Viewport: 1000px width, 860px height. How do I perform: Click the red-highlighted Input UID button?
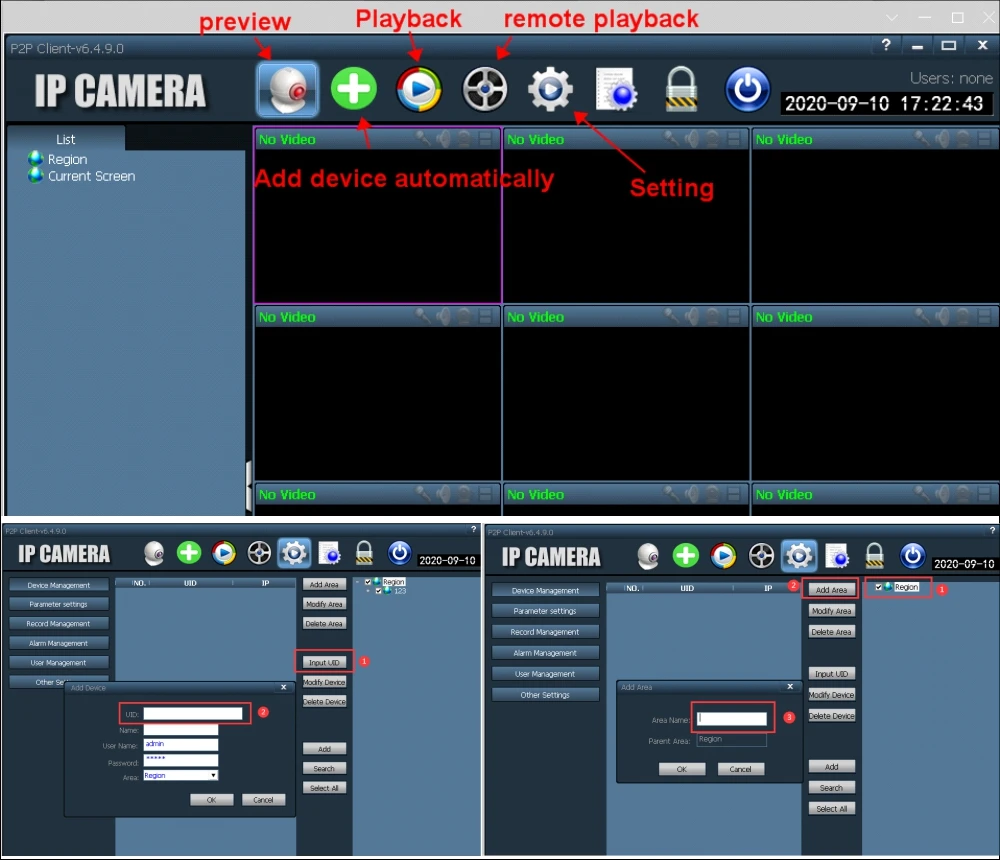[325, 662]
